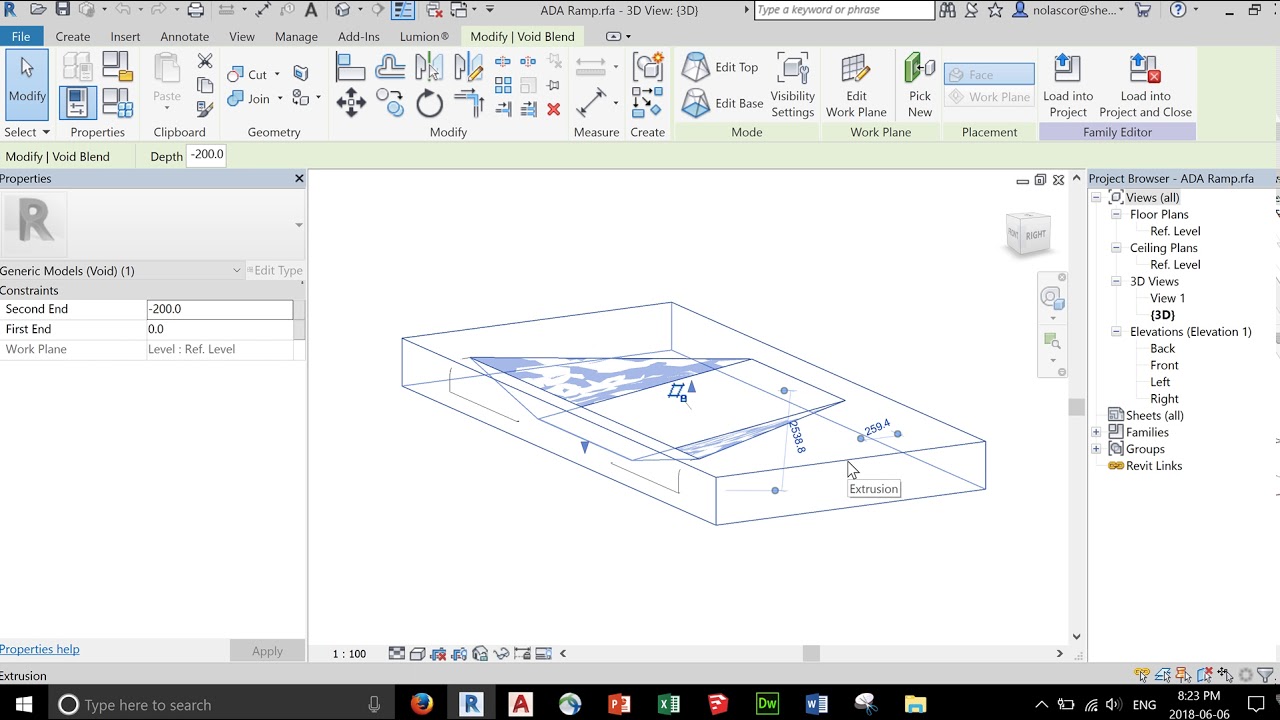Click the Match Type Properties brush icon
Screen dimensions: 1280x720
205,109
